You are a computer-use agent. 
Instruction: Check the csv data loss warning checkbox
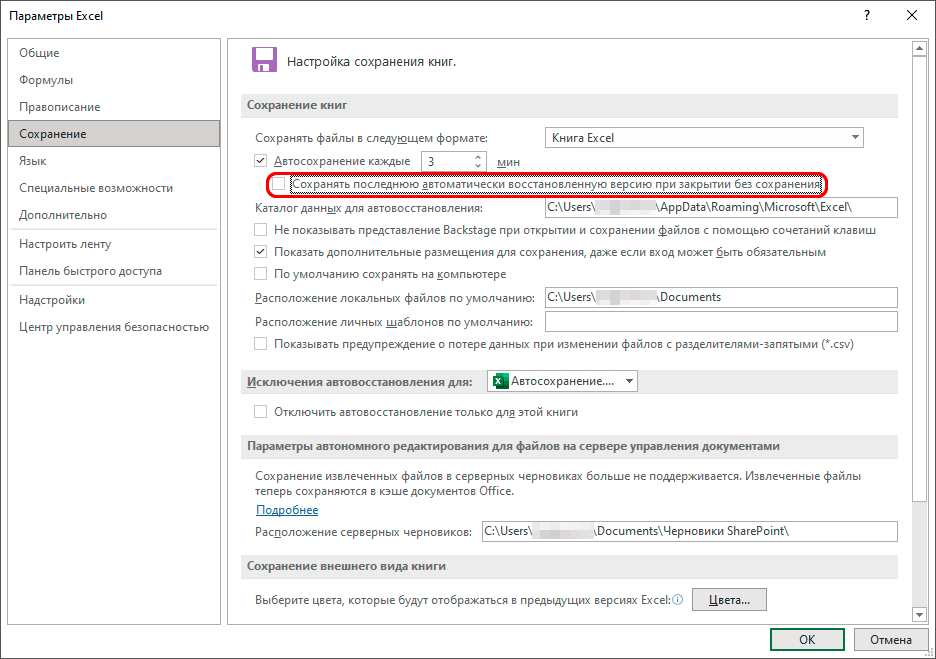click(x=260, y=344)
